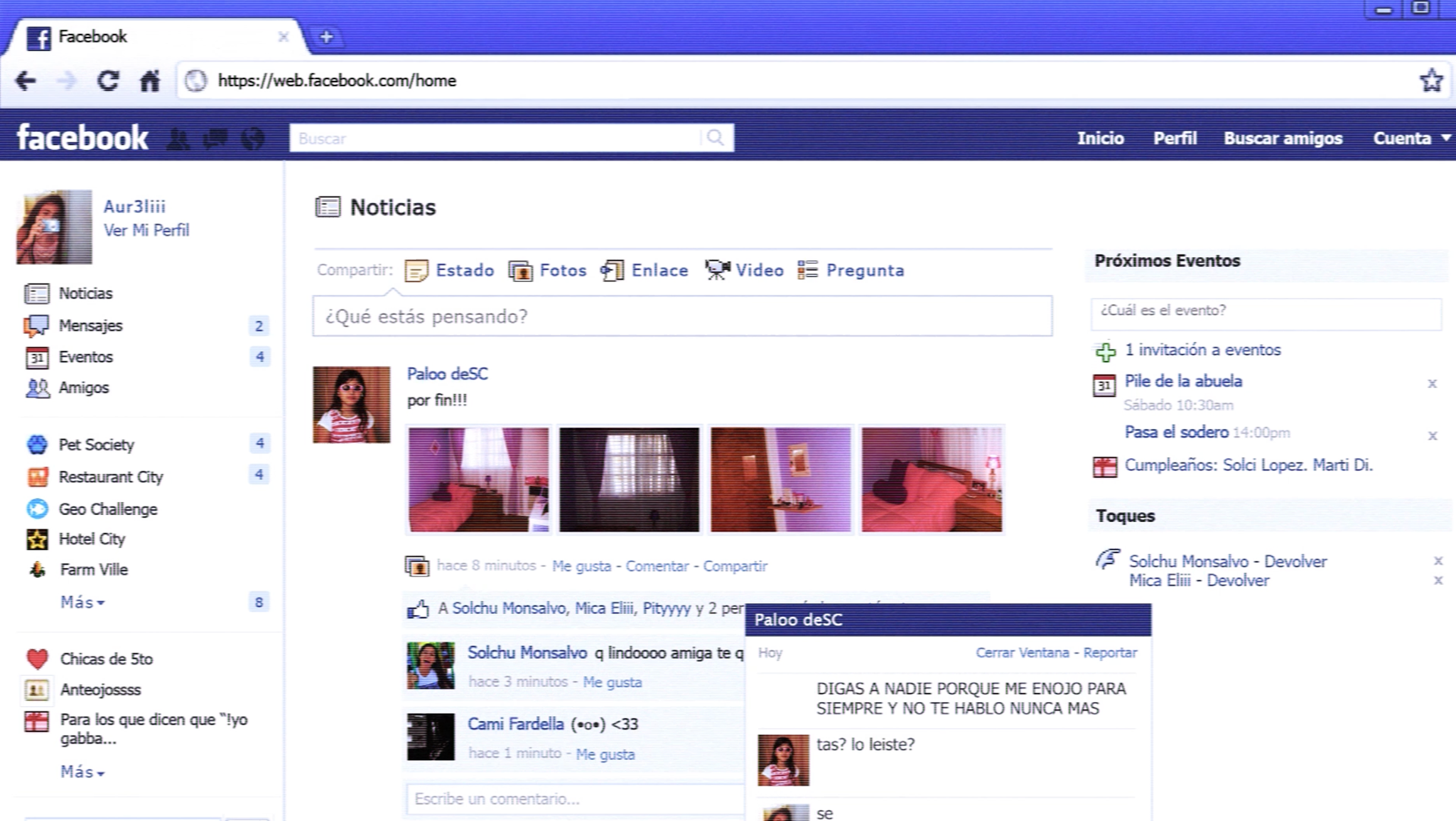The width and height of the screenshot is (1456, 821).
Task: Open the third purple wall photo
Action: [x=780, y=479]
